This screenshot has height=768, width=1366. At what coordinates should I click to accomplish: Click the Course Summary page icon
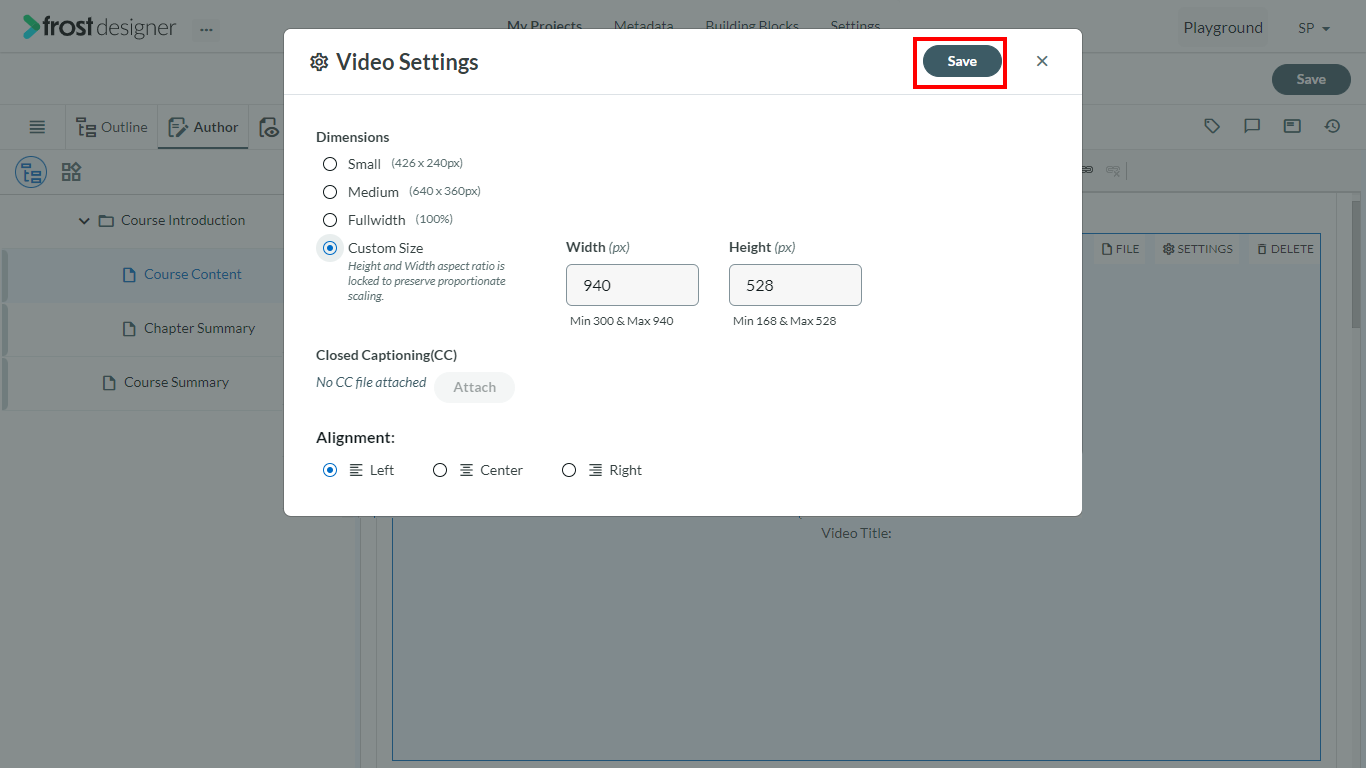coord(109,383)
